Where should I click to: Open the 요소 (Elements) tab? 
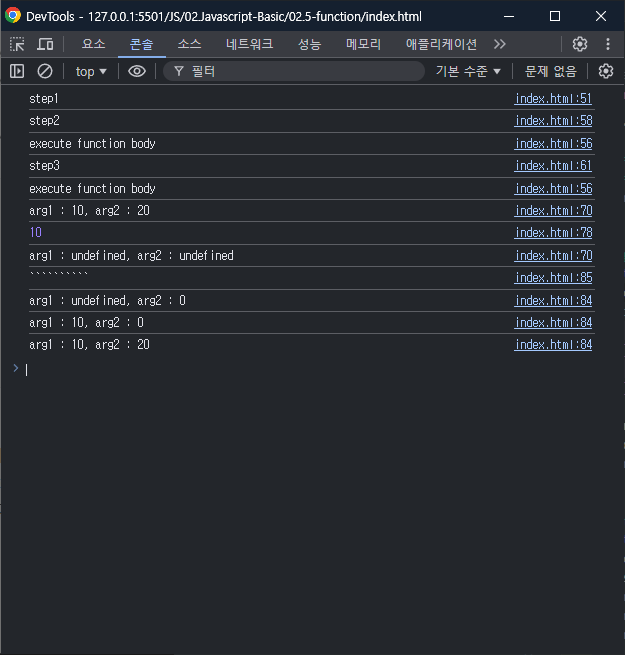94,44
